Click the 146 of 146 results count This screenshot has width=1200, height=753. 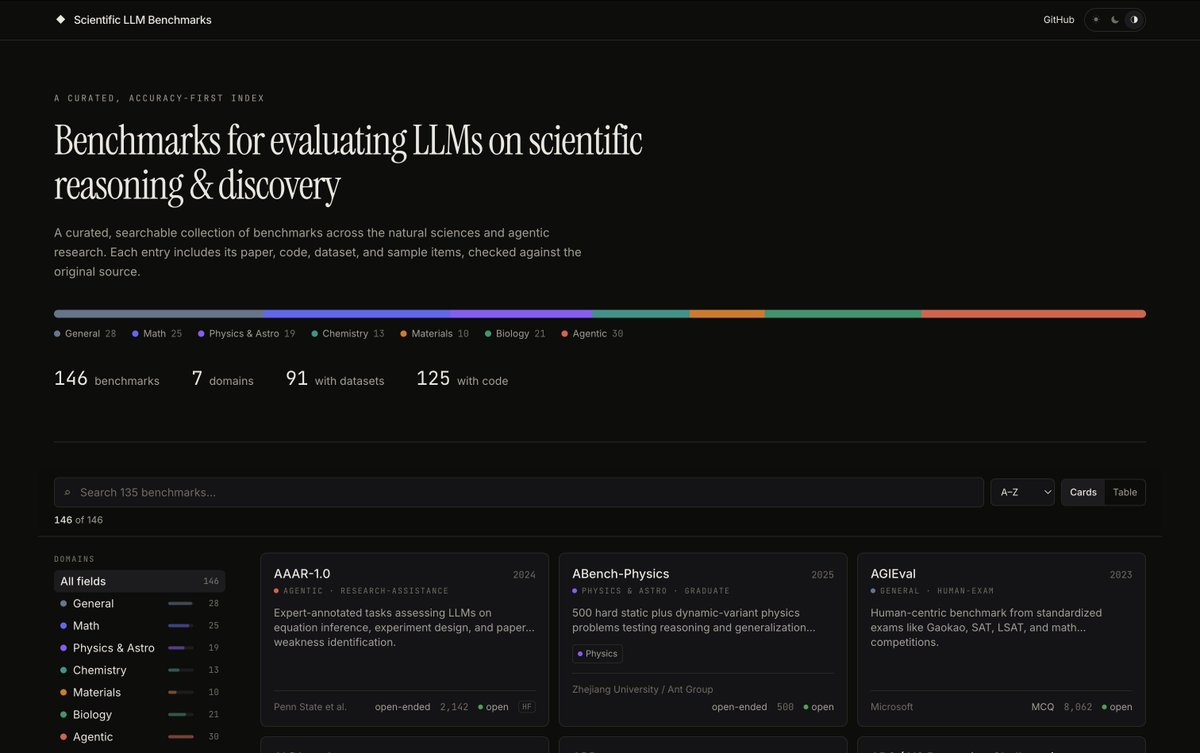(78, 520)
